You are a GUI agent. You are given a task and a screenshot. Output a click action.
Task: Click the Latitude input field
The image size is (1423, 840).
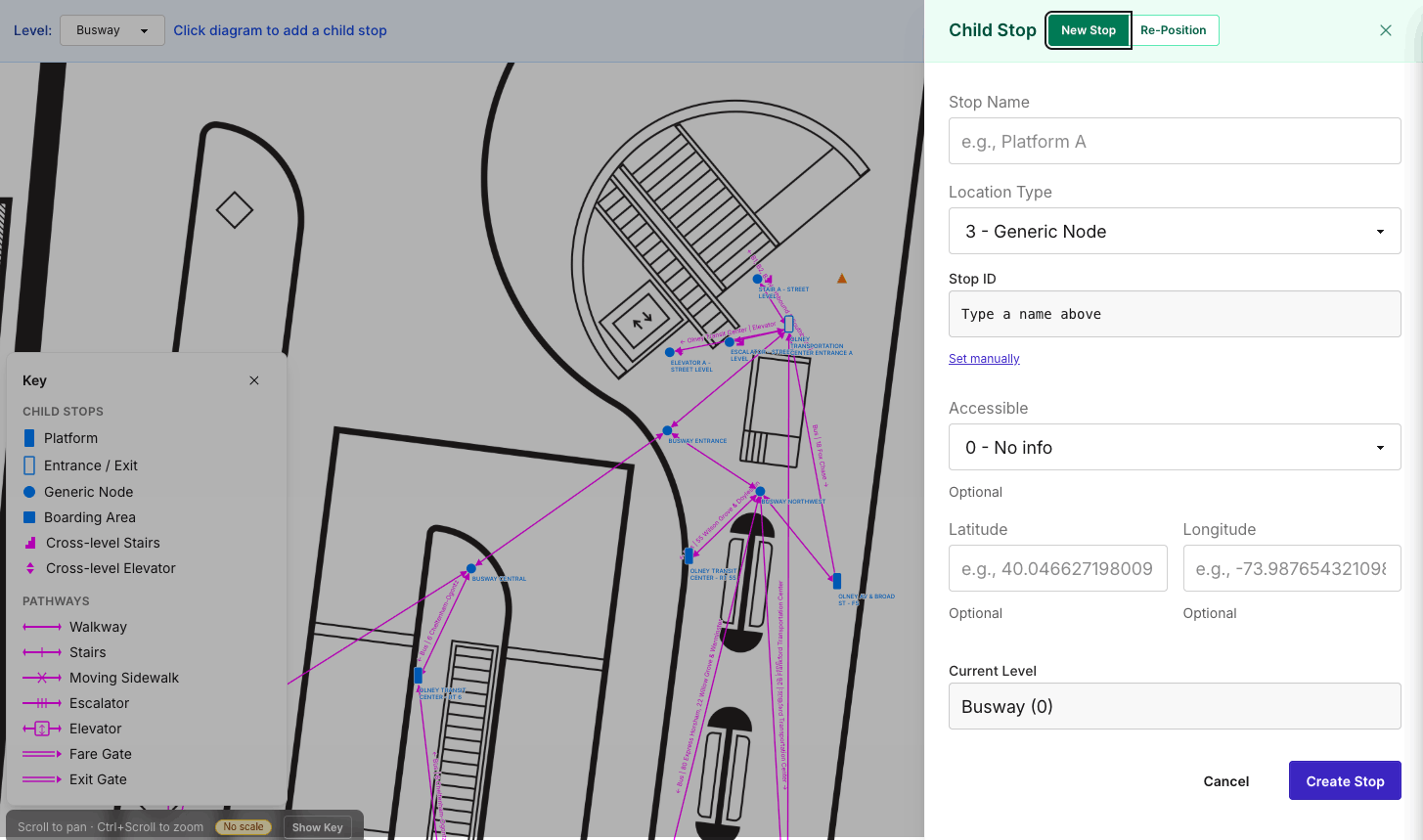coord(1058,568)
